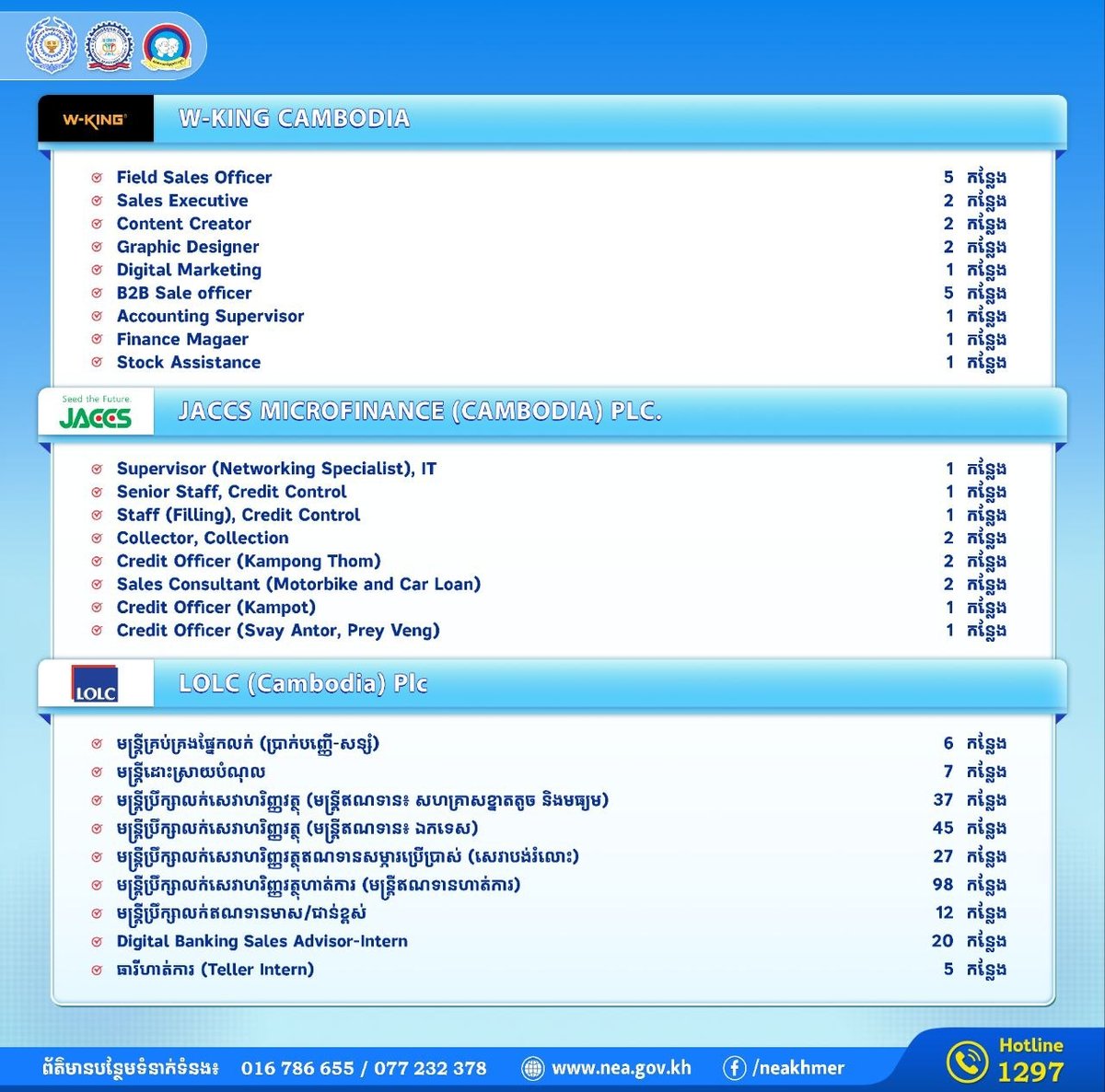Click the bullet icon beside Digital Banking Sales Advisor-Intern
1105x1092 pixels.
point(97,942)
